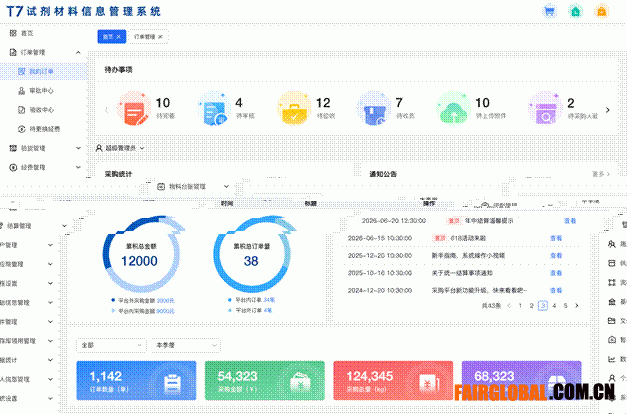Image resolution: width=627 pixels, height=414 pixels.
Task: Click the blue 1,142 statistics card
Action: pos(136,380)
